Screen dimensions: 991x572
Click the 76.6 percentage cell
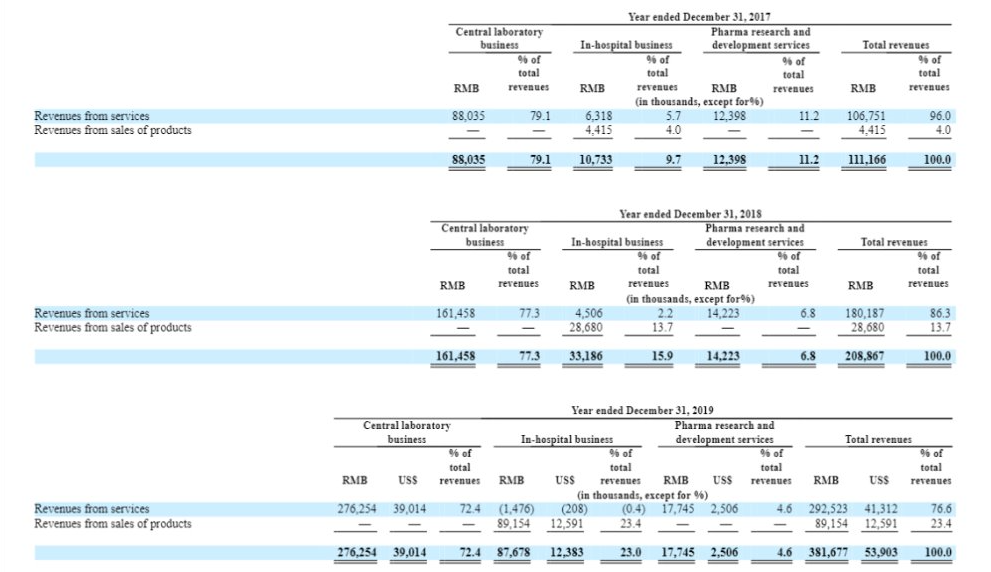941,509
